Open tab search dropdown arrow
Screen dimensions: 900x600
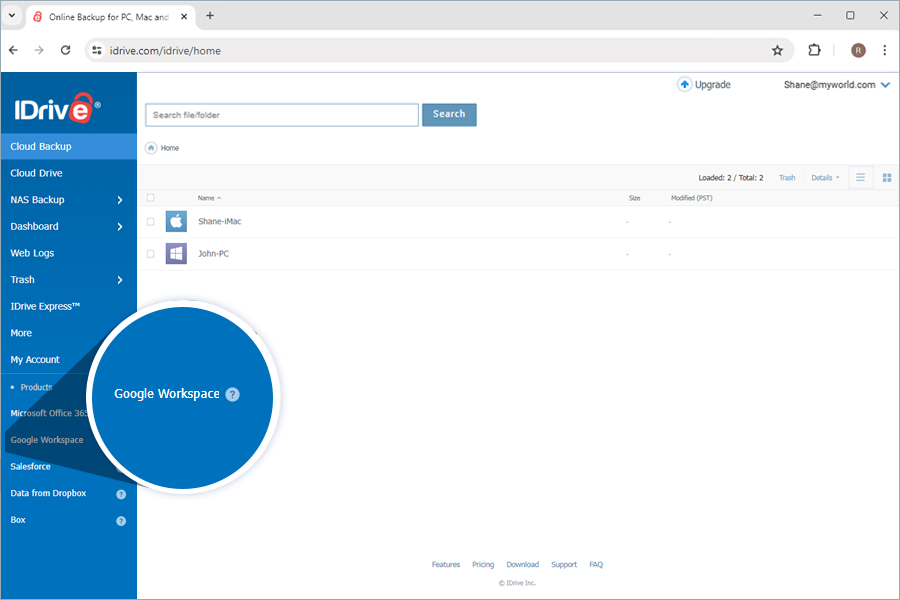11,16
